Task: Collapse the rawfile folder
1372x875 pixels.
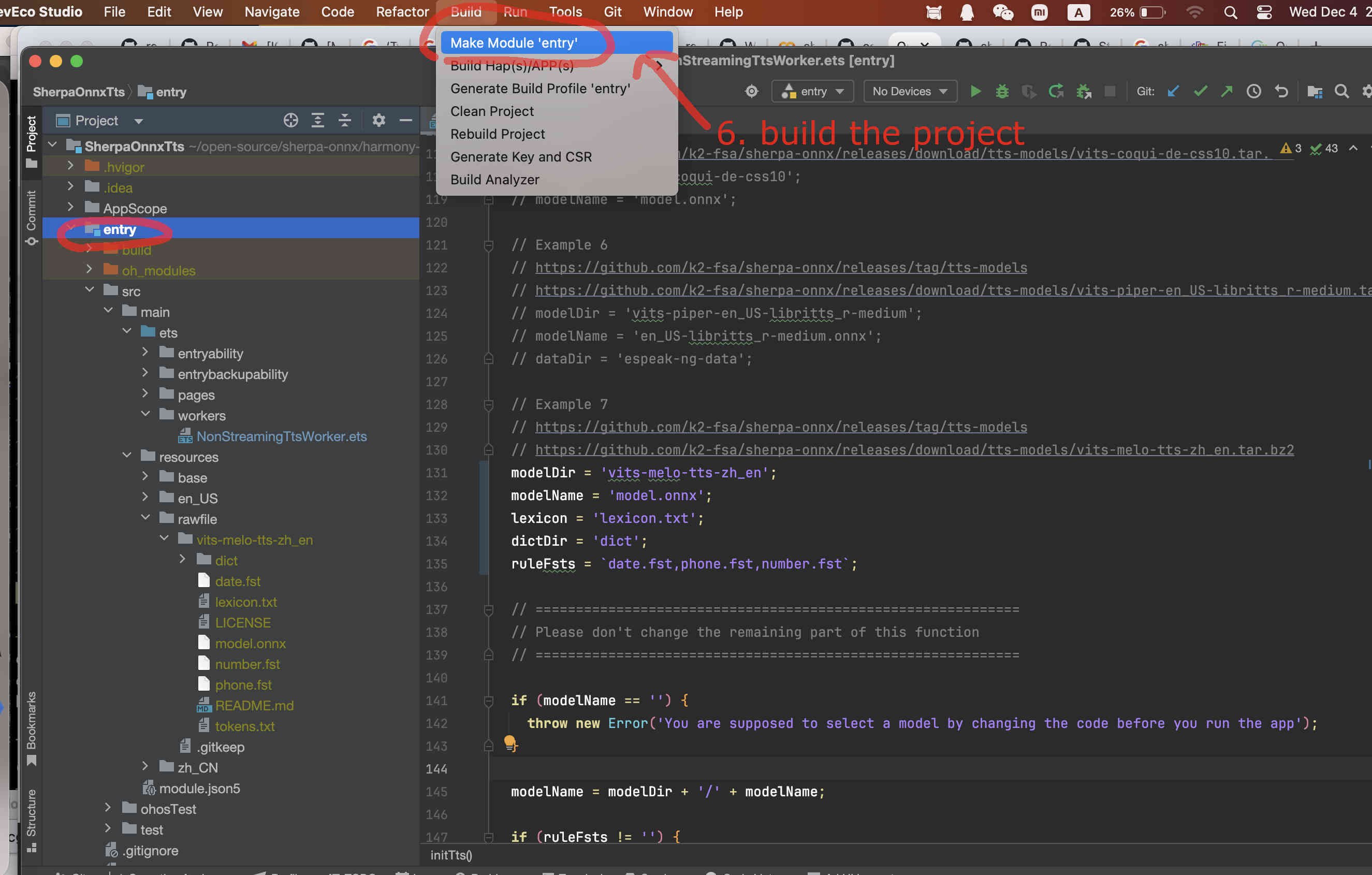Action: [x=145, y=518]
